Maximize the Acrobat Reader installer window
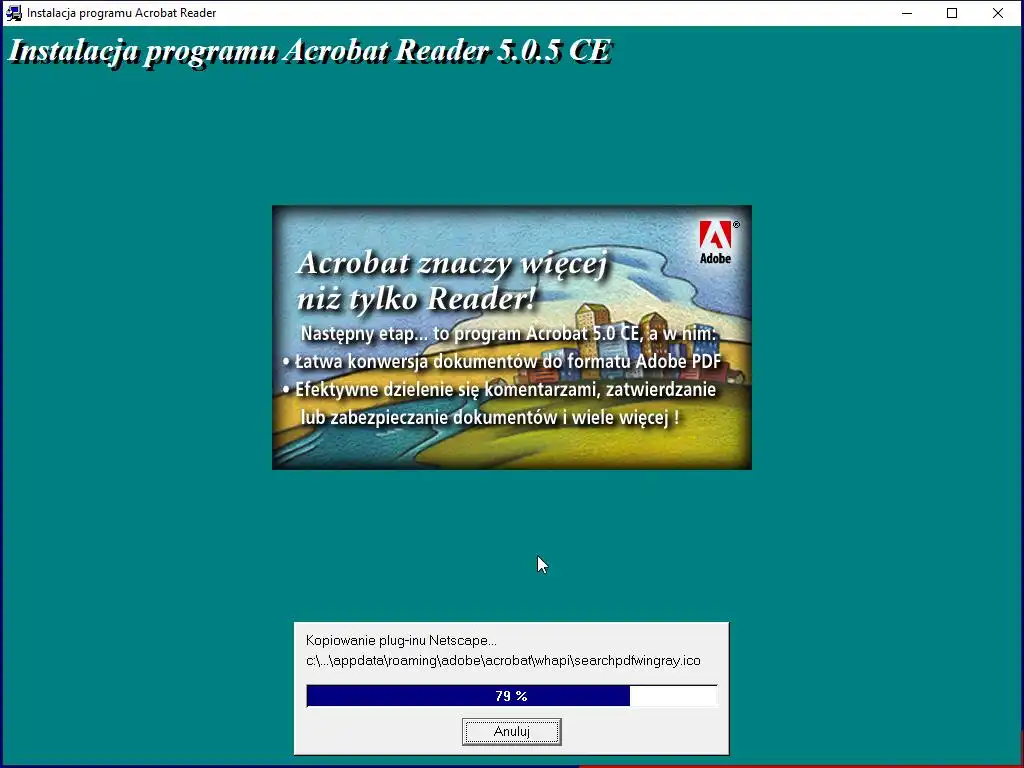This screenshot has height=768, width=1024. tap(952, 13)
